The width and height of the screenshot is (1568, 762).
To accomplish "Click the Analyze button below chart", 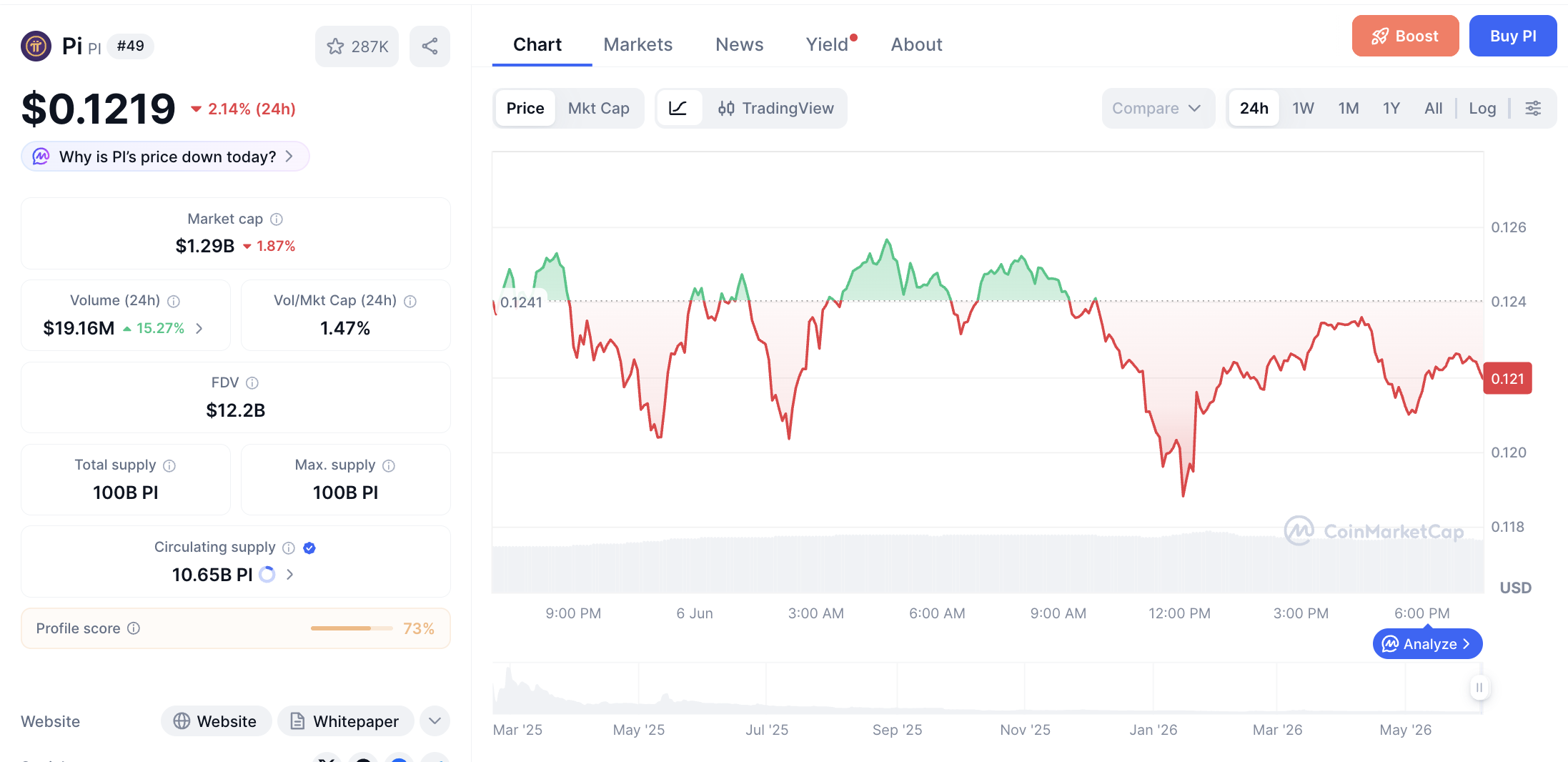I will click(1427, 644).
